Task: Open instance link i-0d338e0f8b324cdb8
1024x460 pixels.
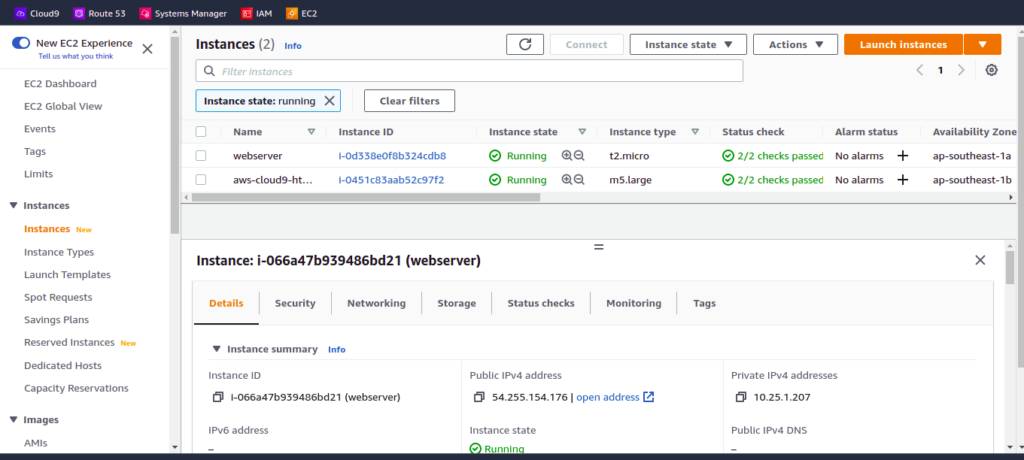Action: pyautogui.click(x=392, y=156)
